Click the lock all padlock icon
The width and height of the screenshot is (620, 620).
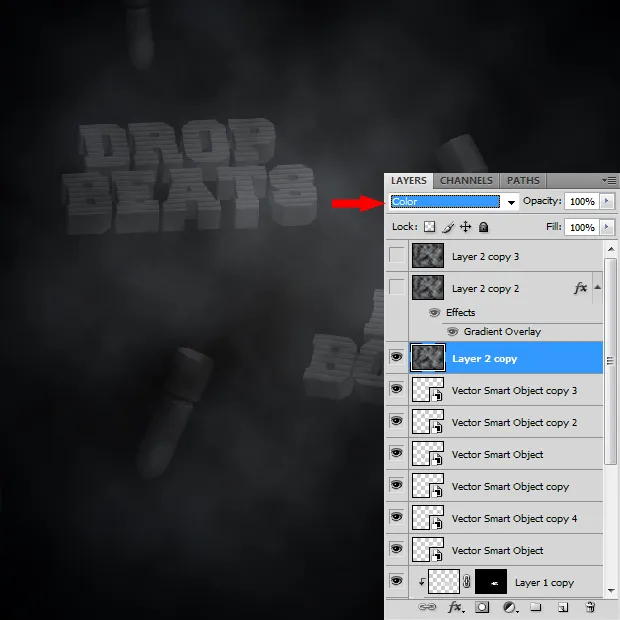pyautogui.click(x=483, y=228)
